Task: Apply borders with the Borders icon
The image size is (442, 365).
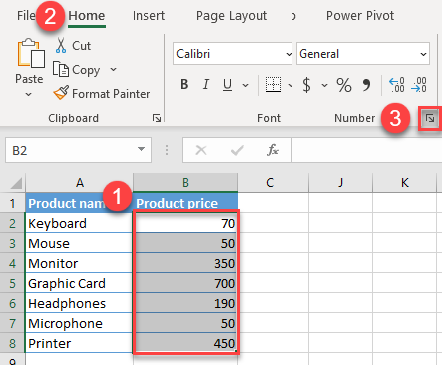Action: (x=273, y=85)
